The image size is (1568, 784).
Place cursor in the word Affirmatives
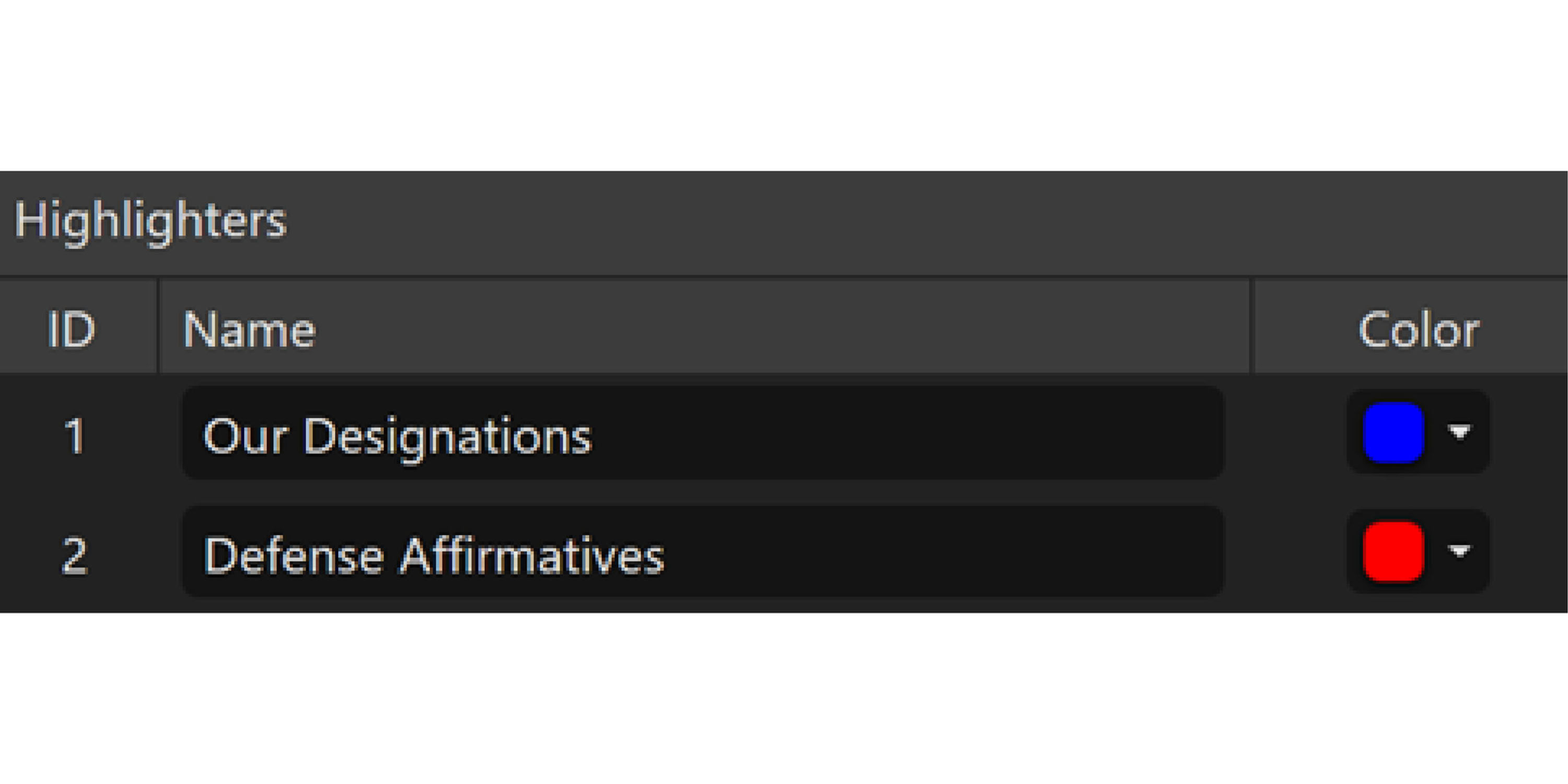[531, 555]
